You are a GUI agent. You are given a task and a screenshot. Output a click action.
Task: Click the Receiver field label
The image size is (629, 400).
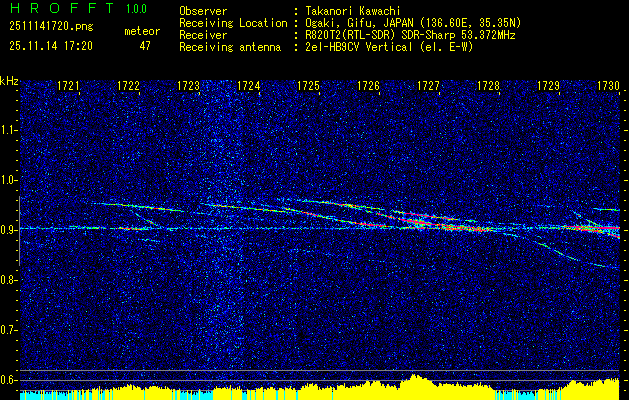click(x=203, y=35)
